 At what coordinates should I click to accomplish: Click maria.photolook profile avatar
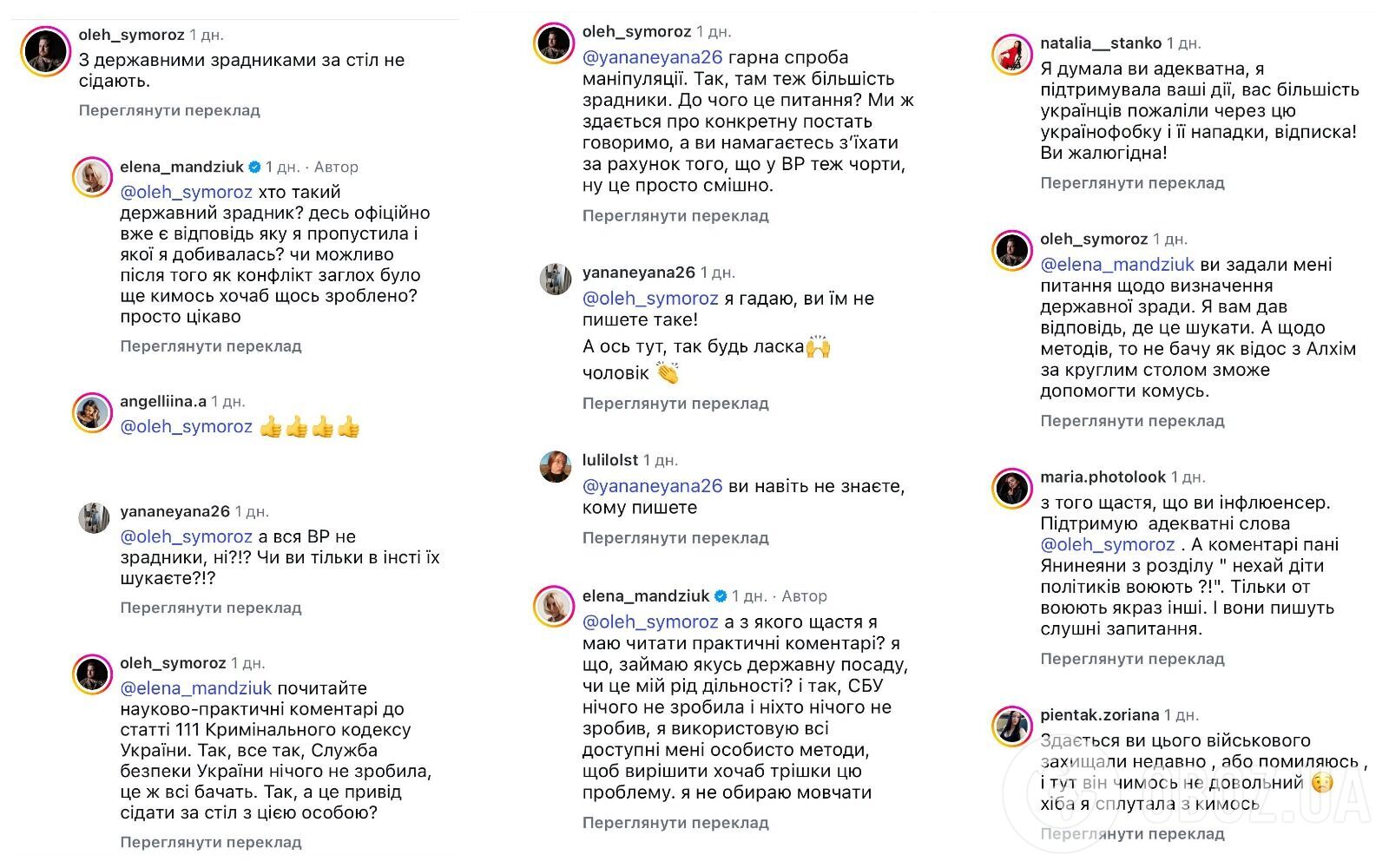pos(1012,490)
